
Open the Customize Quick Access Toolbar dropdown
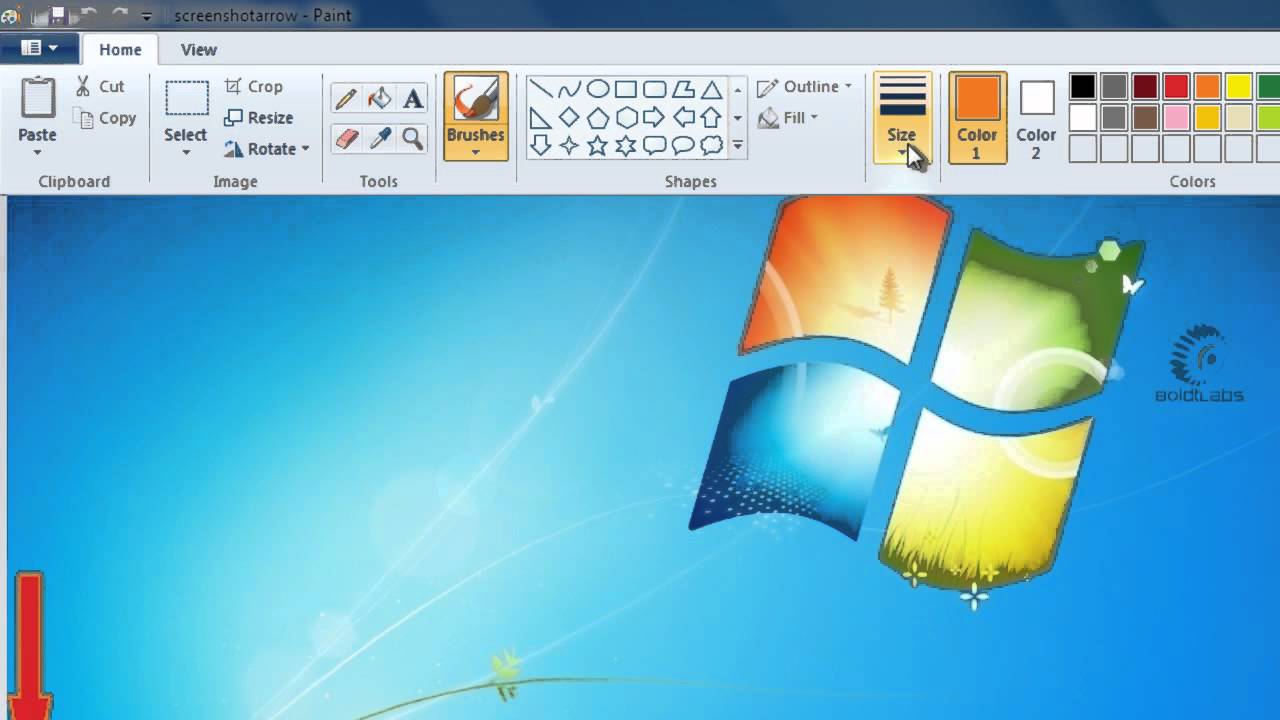click(147, 16)
